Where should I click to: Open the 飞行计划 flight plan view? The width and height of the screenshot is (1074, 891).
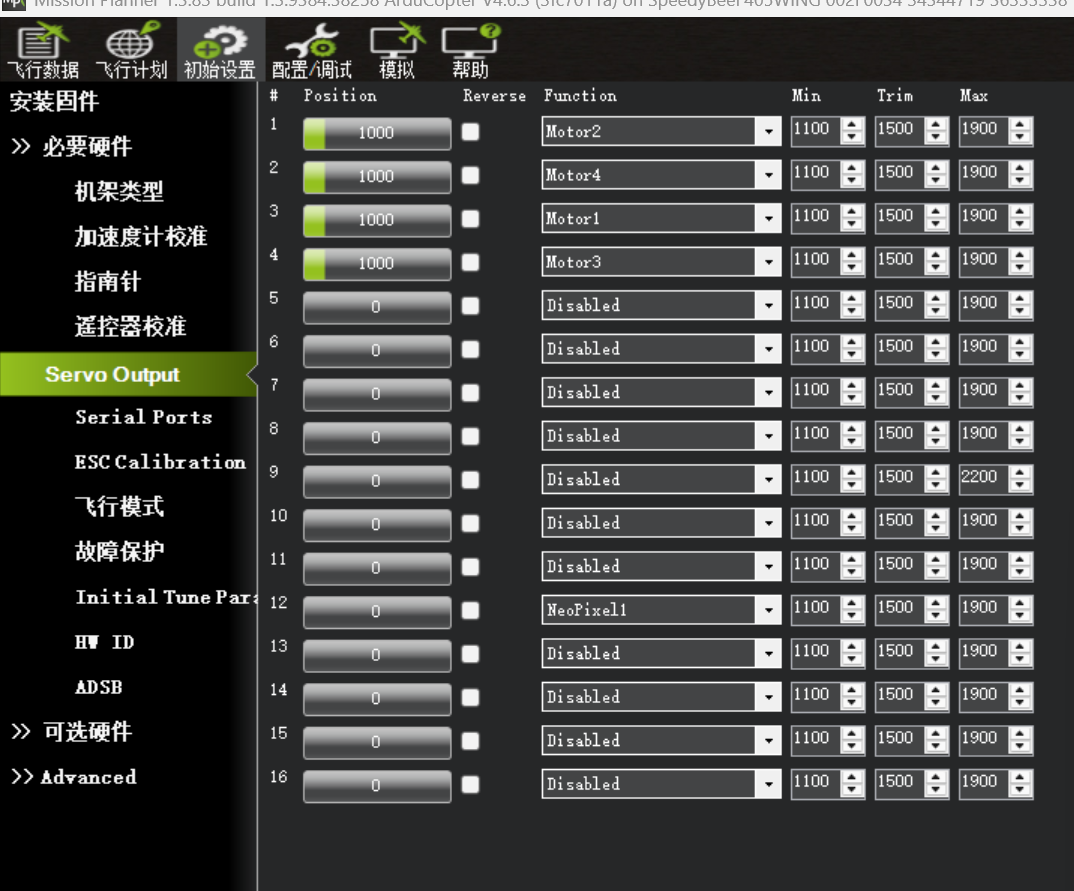click(131, 51)
